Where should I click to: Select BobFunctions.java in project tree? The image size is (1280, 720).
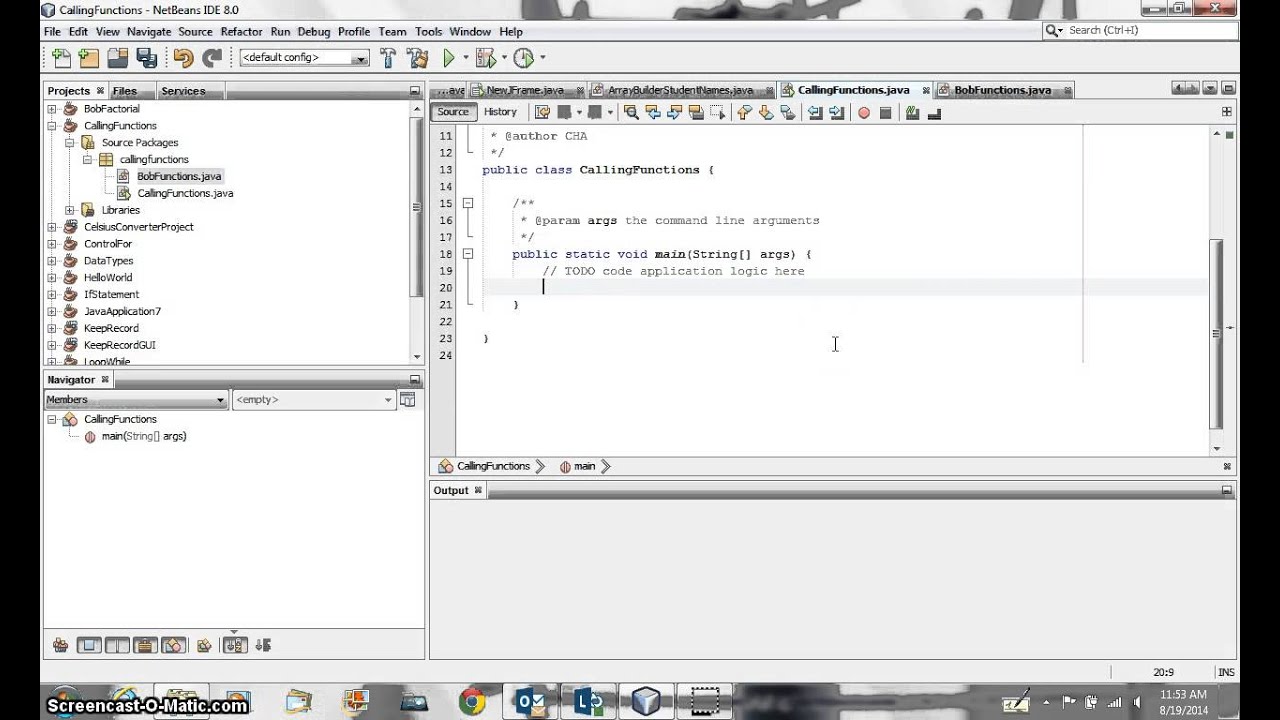pyautogui.click(x=179, y=176)
